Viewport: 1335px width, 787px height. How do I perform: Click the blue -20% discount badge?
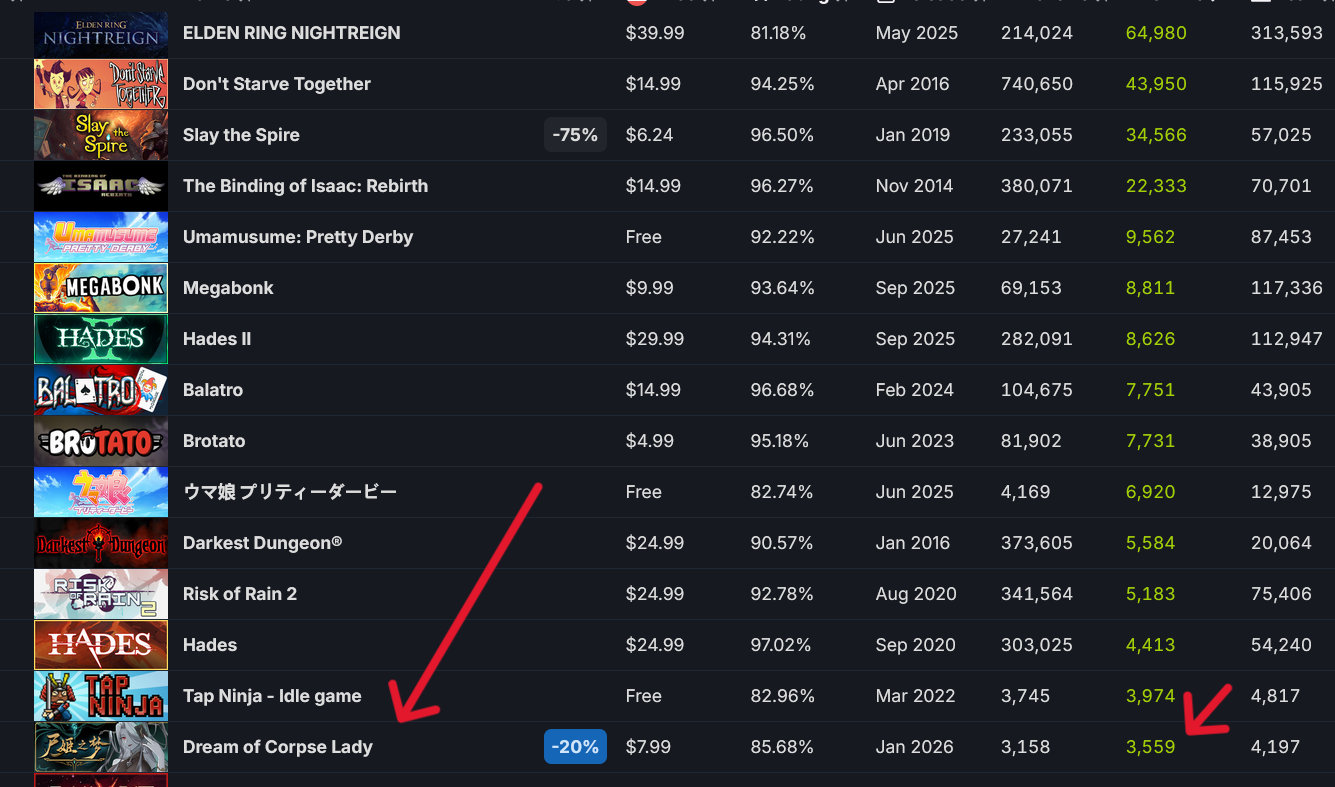(575, 747)
